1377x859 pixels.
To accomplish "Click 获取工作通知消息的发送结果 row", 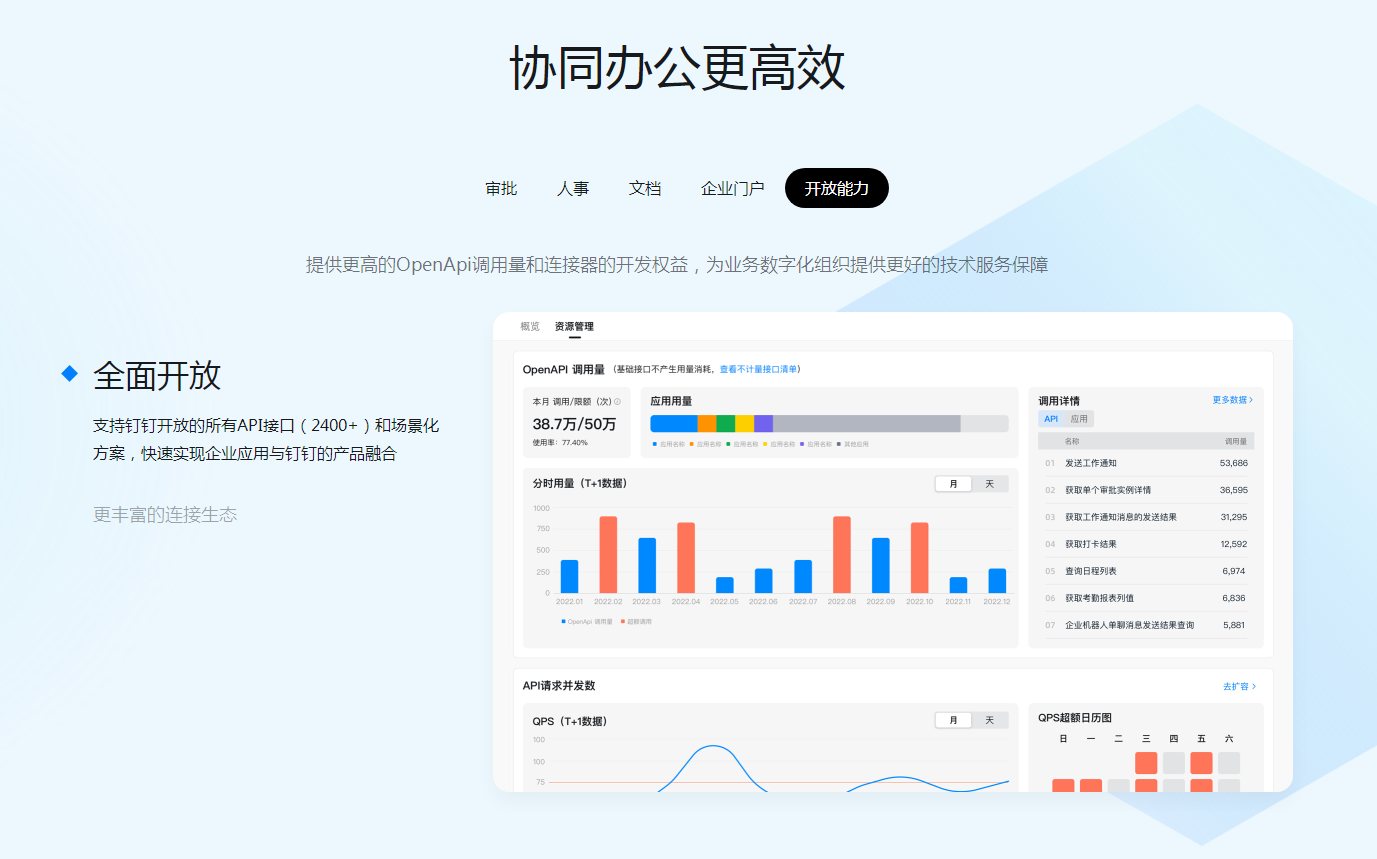I will (1146, 517).
